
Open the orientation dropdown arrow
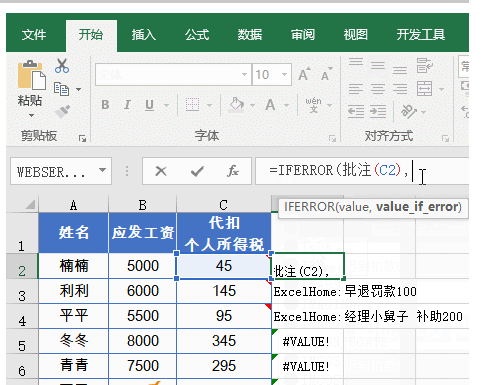424,112
